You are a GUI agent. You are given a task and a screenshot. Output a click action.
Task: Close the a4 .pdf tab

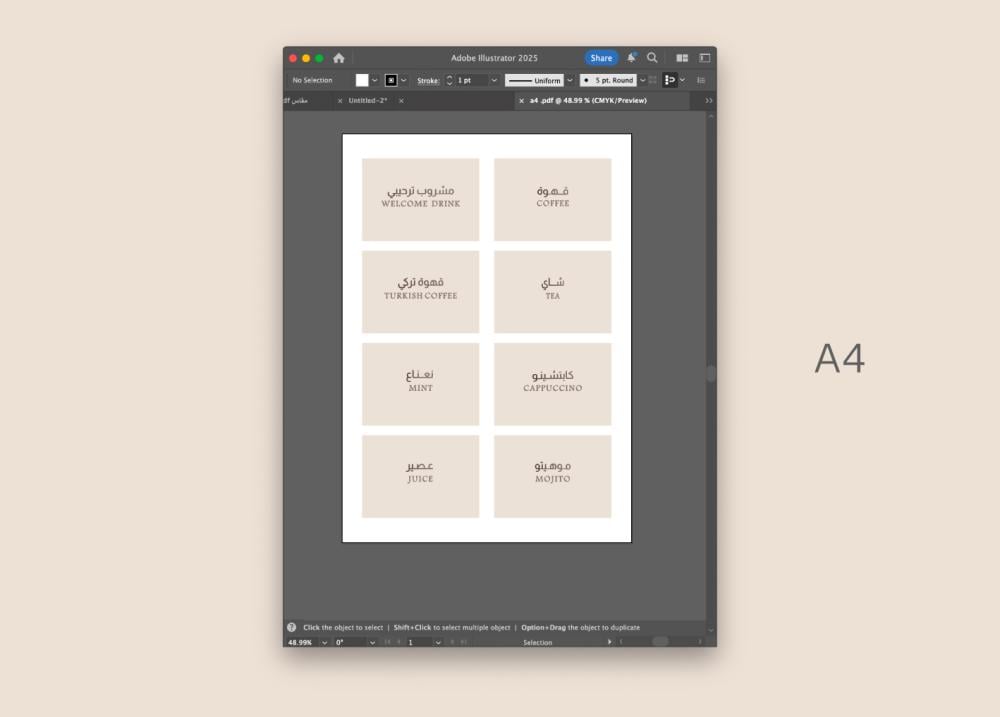[521, 101]
